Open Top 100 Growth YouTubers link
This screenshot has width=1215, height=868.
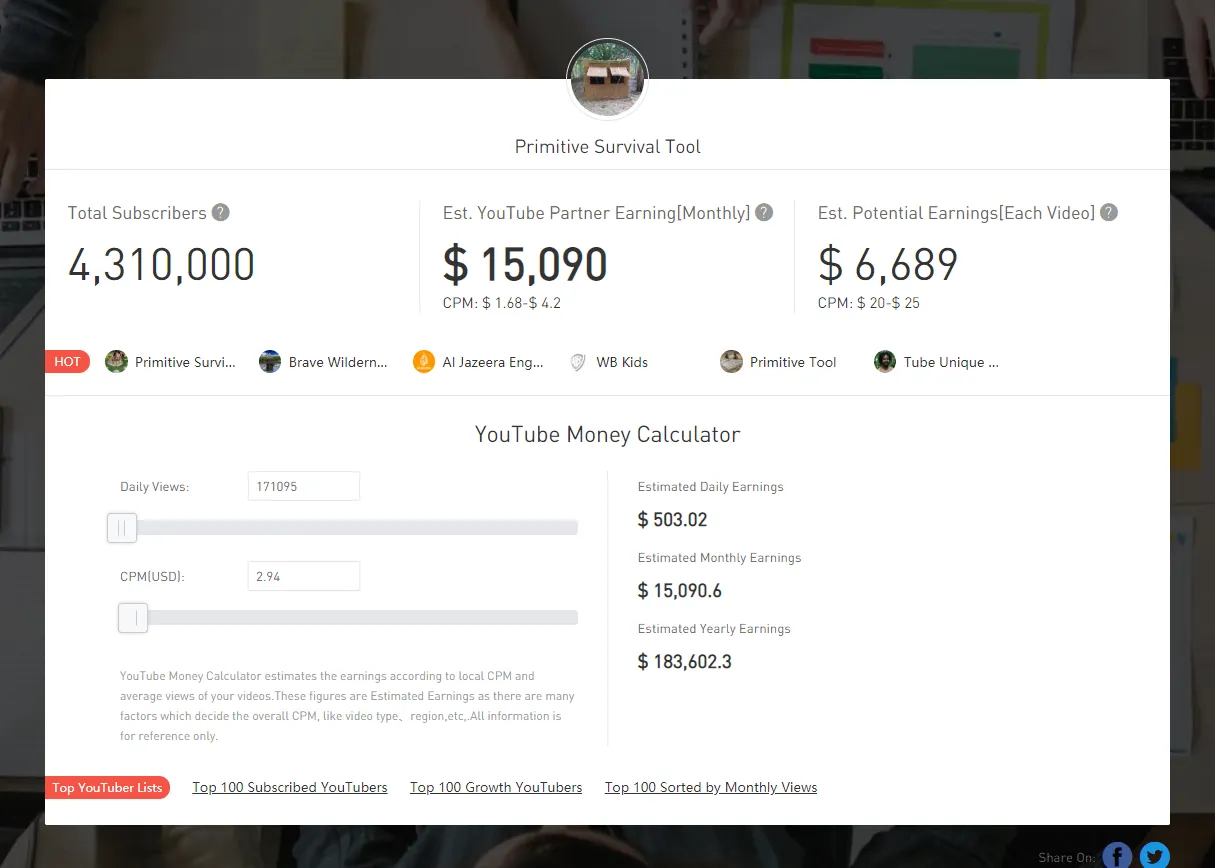tap(496, 788)
